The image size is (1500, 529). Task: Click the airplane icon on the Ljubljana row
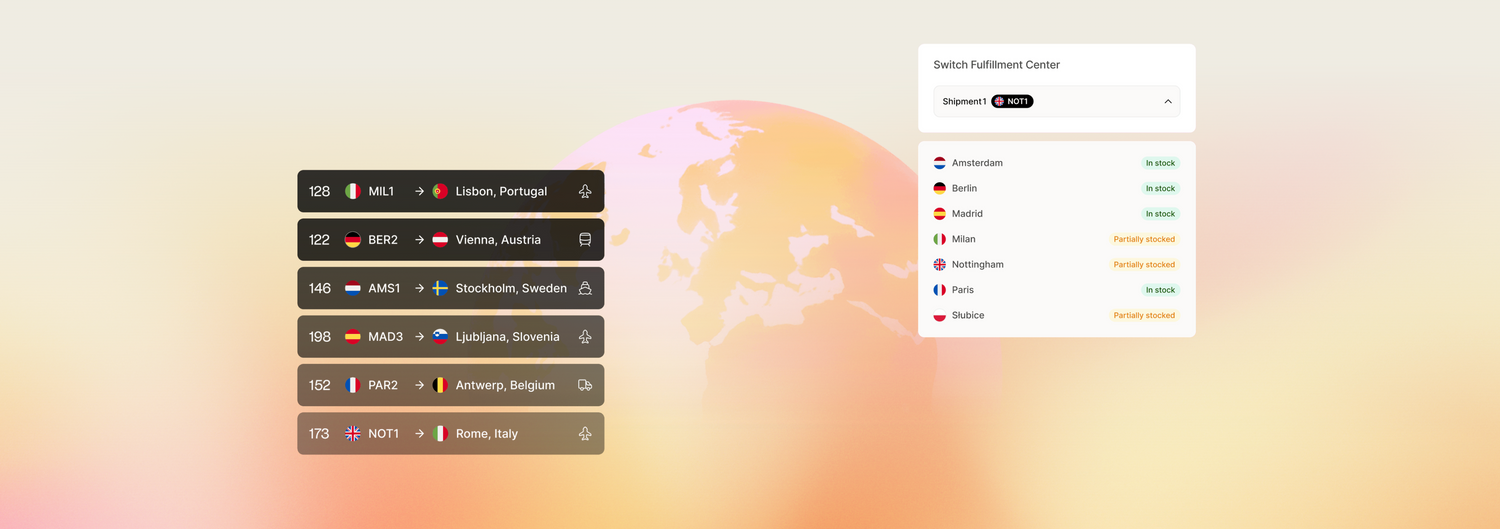pyautogui.click(x=585, y=337)
